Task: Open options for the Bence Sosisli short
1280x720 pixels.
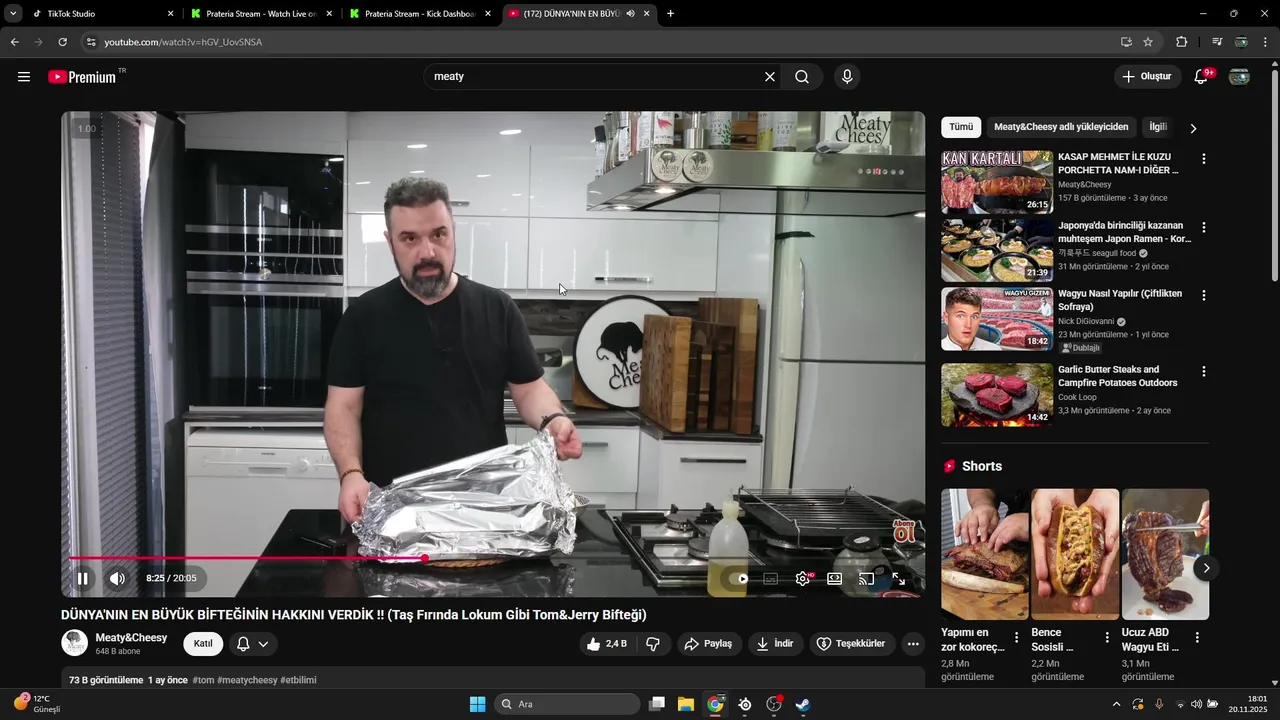Action: coord(1107,637)
